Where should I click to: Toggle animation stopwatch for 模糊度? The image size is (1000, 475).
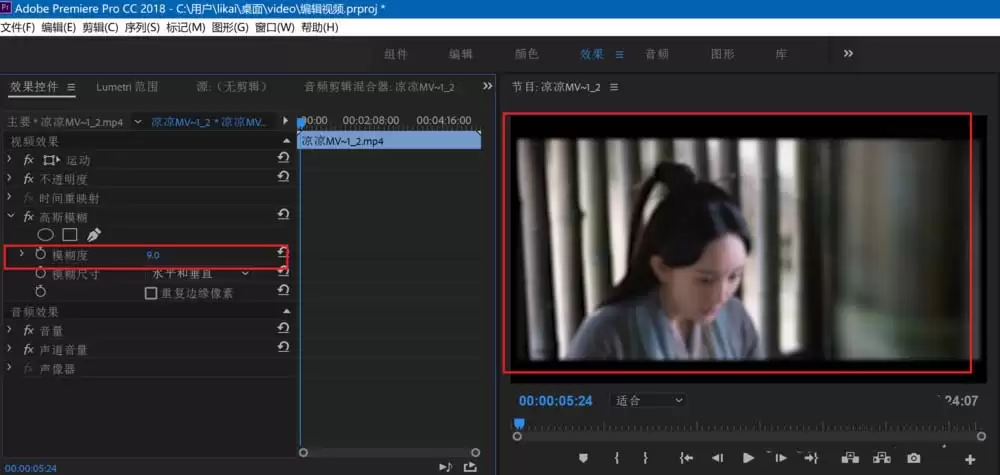(x=41, y=254)
